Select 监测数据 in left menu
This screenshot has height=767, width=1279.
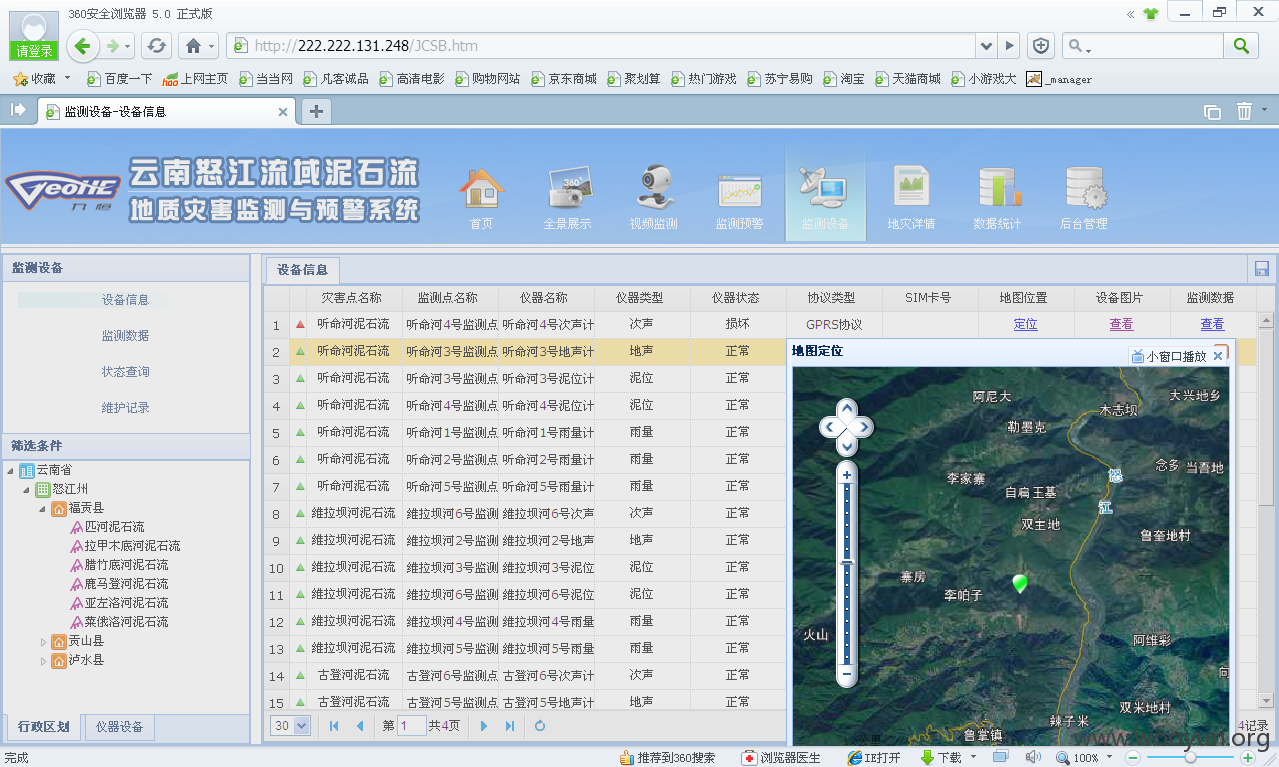125,336
